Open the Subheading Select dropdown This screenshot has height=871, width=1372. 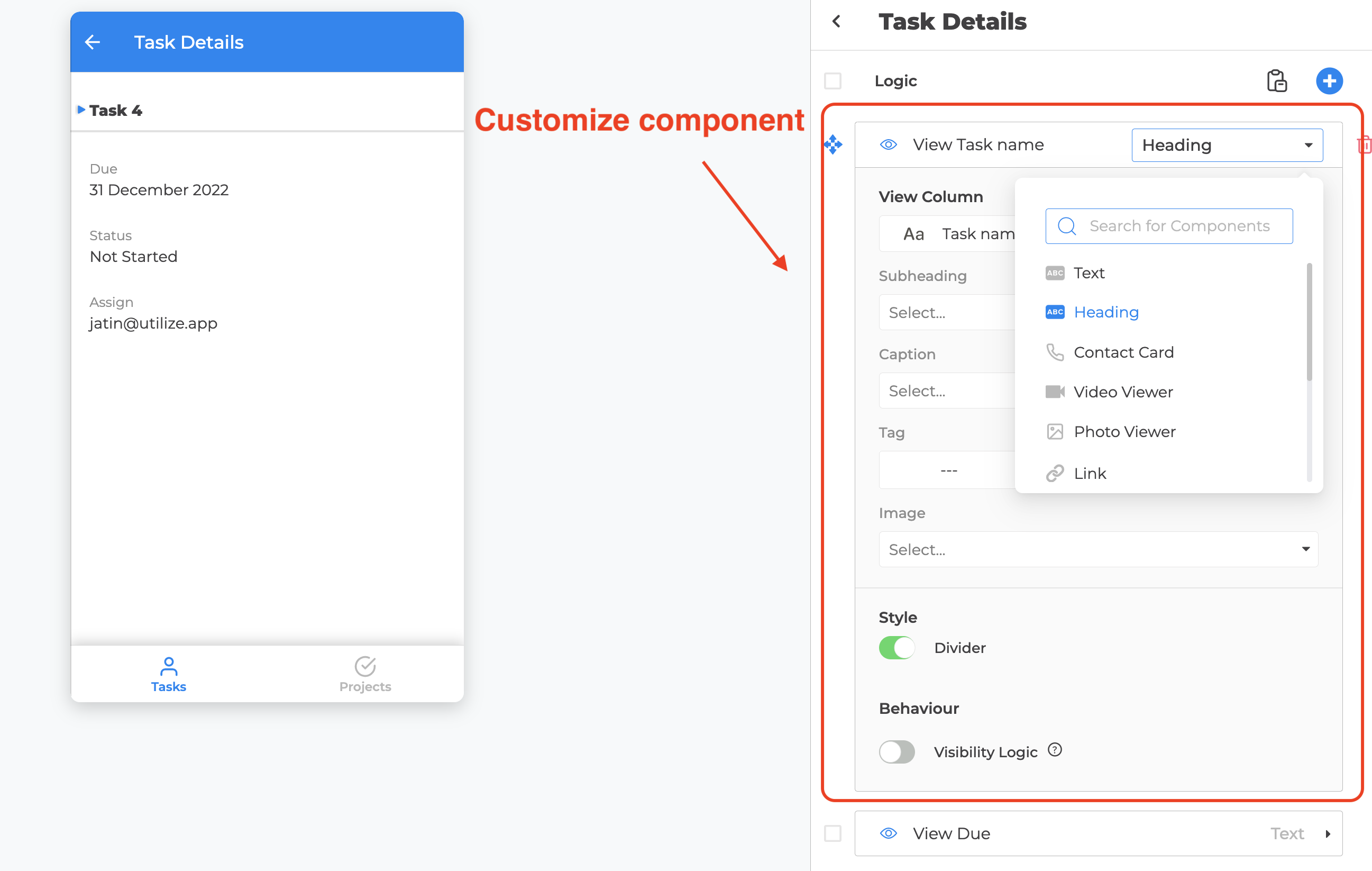click(x=947, y=312)
